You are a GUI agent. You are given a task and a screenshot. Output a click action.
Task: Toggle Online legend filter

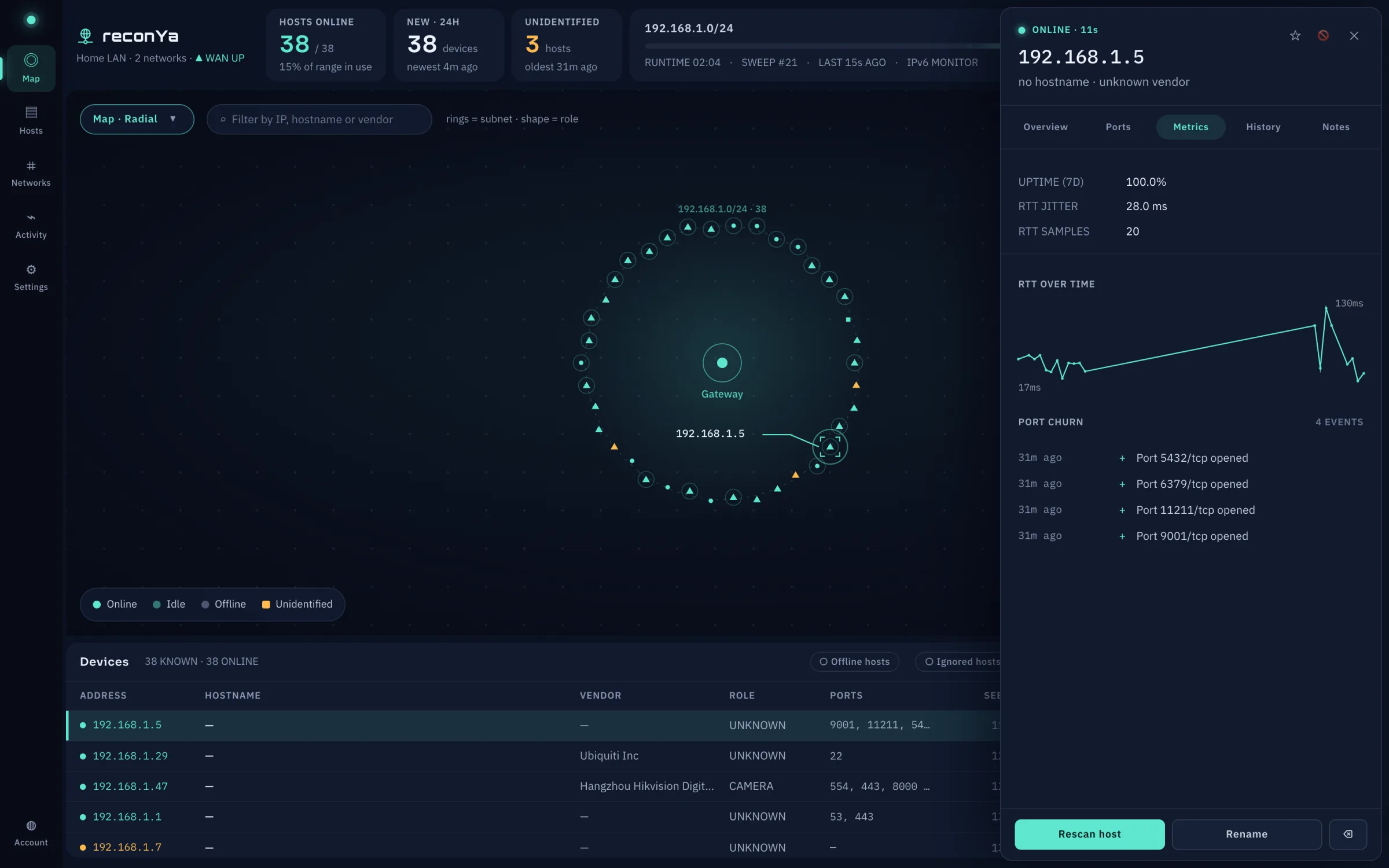(x=115, y=604)
